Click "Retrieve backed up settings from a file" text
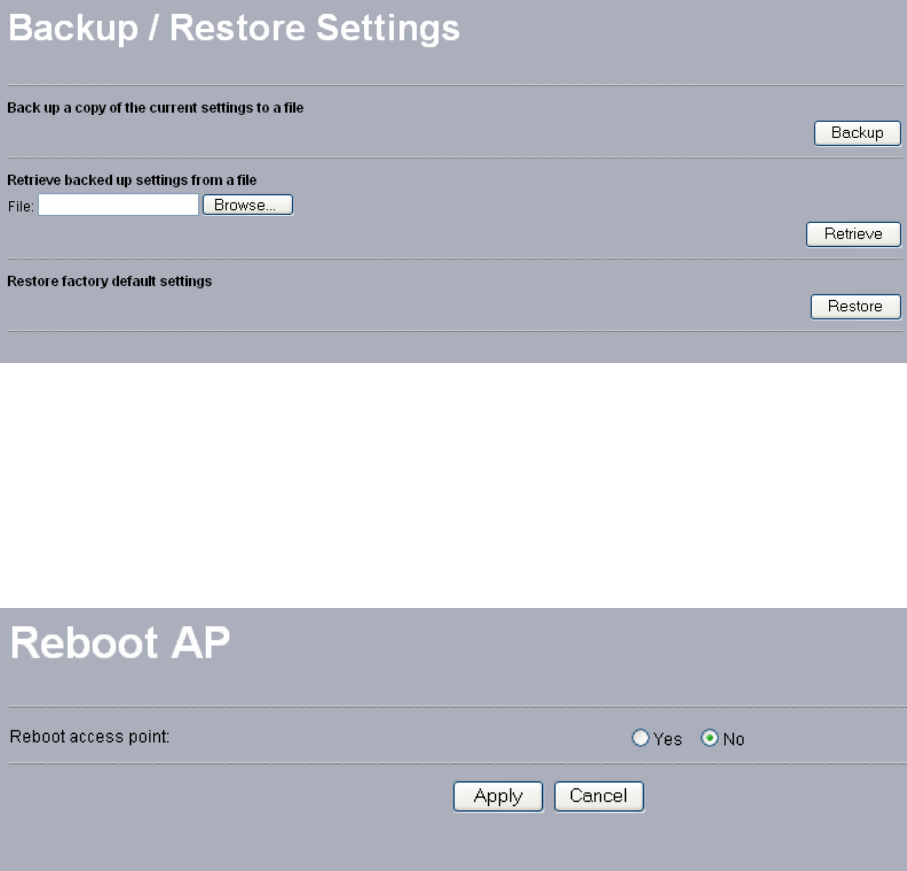 (132, 180)
